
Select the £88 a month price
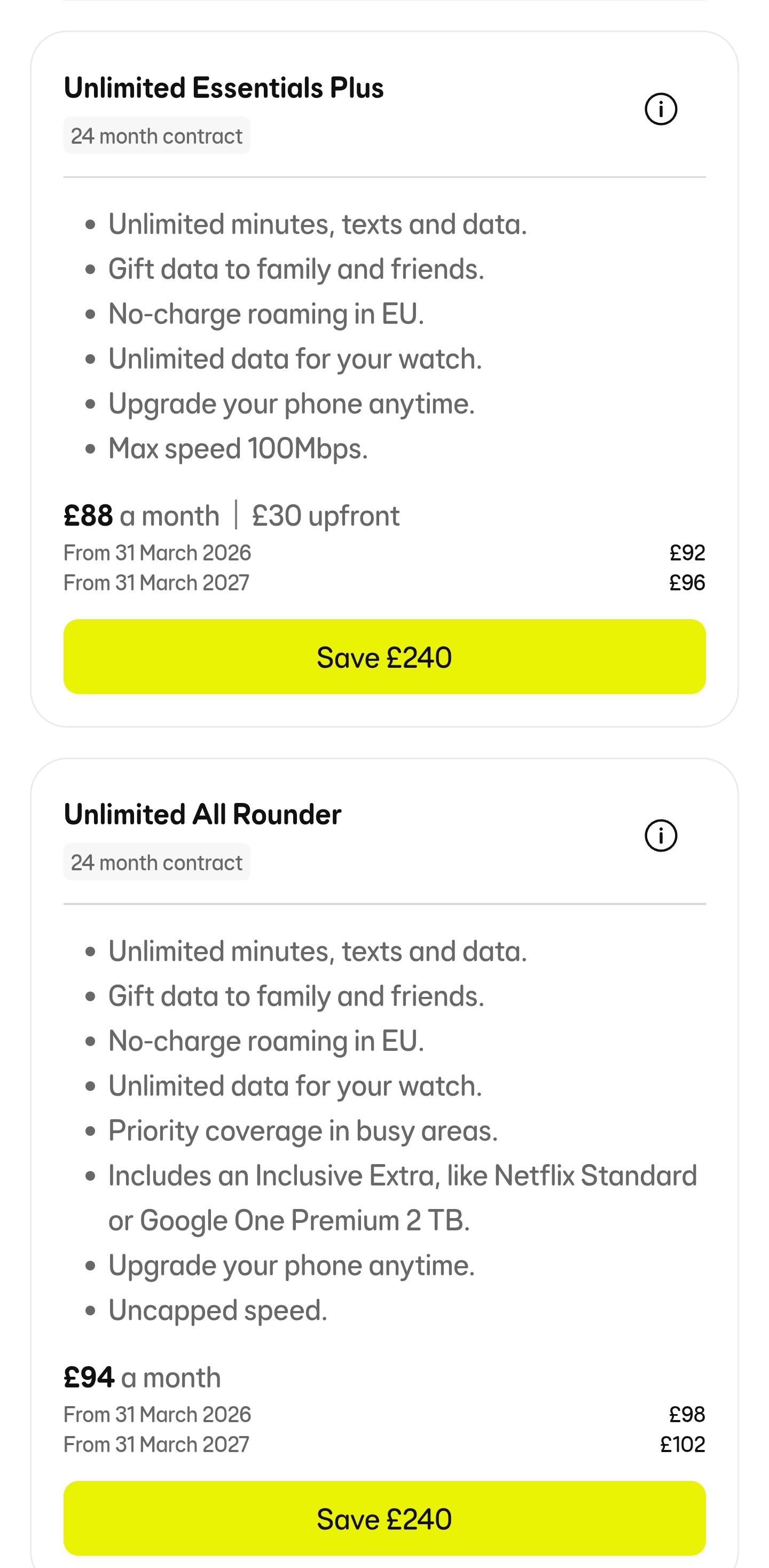[141, 516]
